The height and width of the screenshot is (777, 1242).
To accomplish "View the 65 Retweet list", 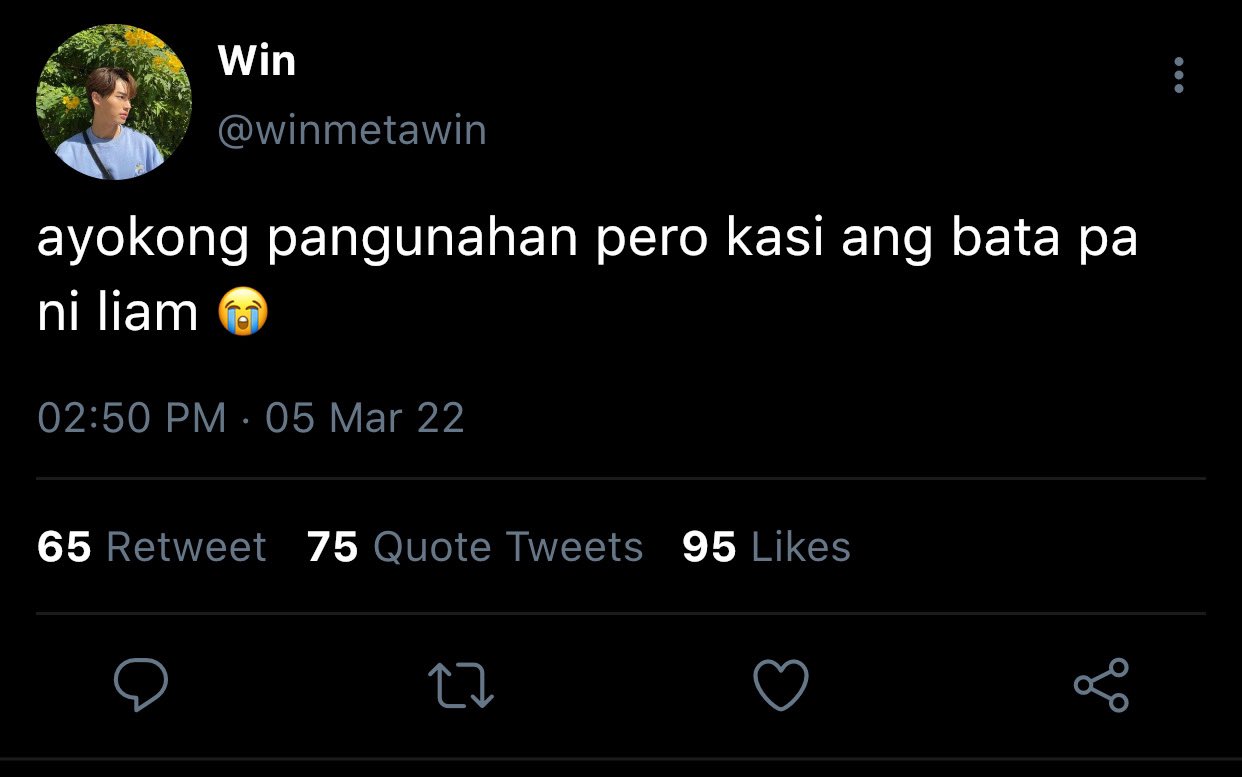I will point(152,547).
